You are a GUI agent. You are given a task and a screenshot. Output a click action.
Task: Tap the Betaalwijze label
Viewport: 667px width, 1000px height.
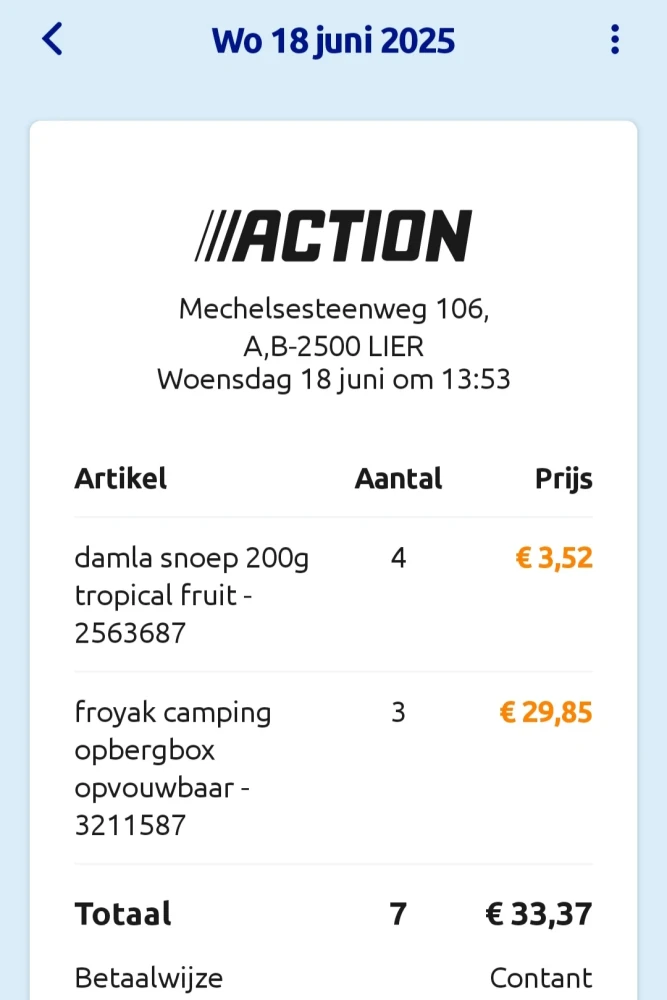pyautogui.click(x=148, y=978)
